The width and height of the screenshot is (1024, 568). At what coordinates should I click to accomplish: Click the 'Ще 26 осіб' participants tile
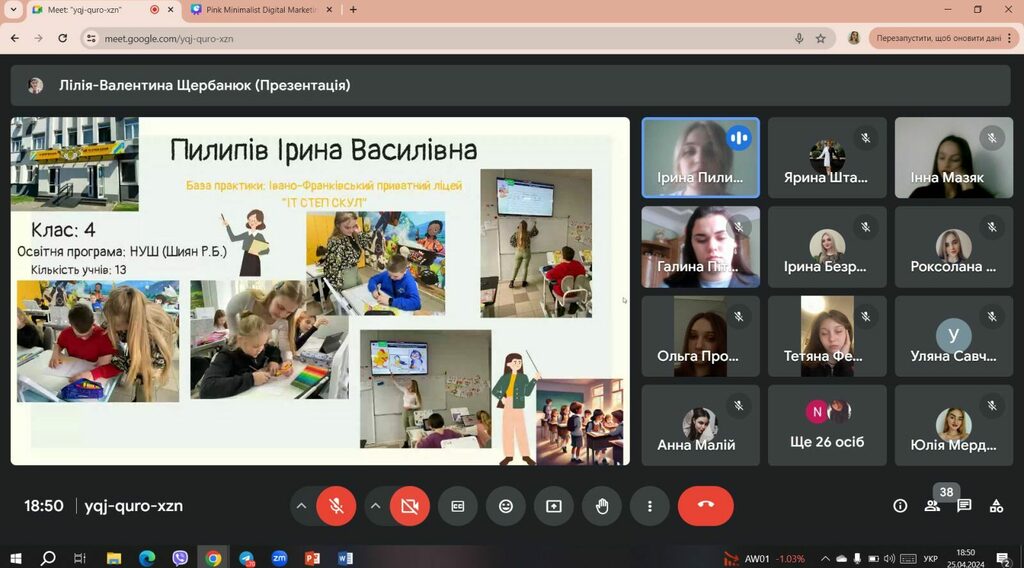[827, 426]
